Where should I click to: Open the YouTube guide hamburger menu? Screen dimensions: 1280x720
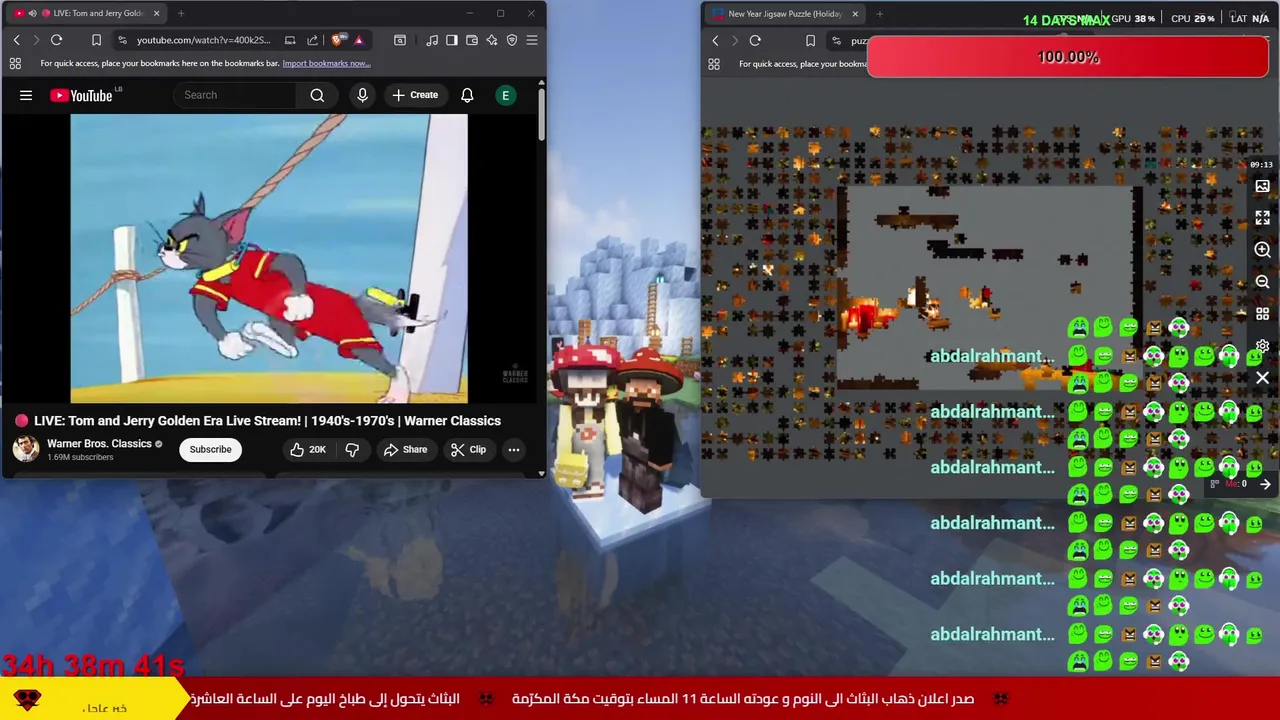pyautogui.click(x=26, y=95)
